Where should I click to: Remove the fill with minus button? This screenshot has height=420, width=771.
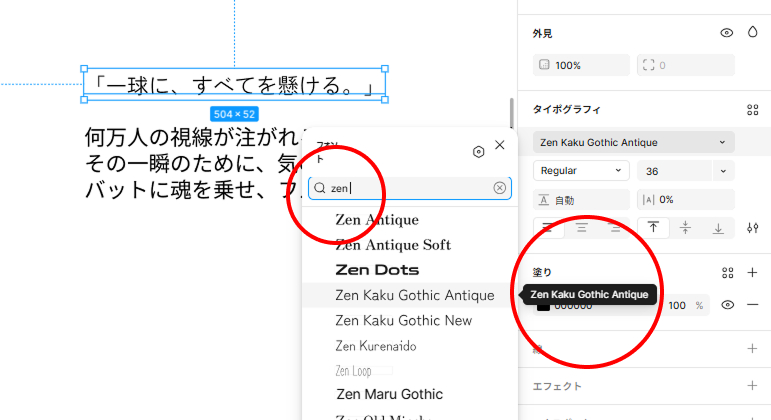pos(753,305)
